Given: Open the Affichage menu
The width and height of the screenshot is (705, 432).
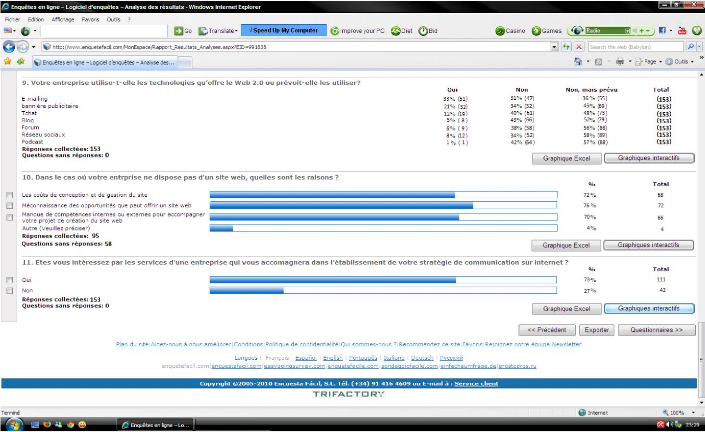Looking at the screenshot, I should pyautogui.click(x=62, y=19).
